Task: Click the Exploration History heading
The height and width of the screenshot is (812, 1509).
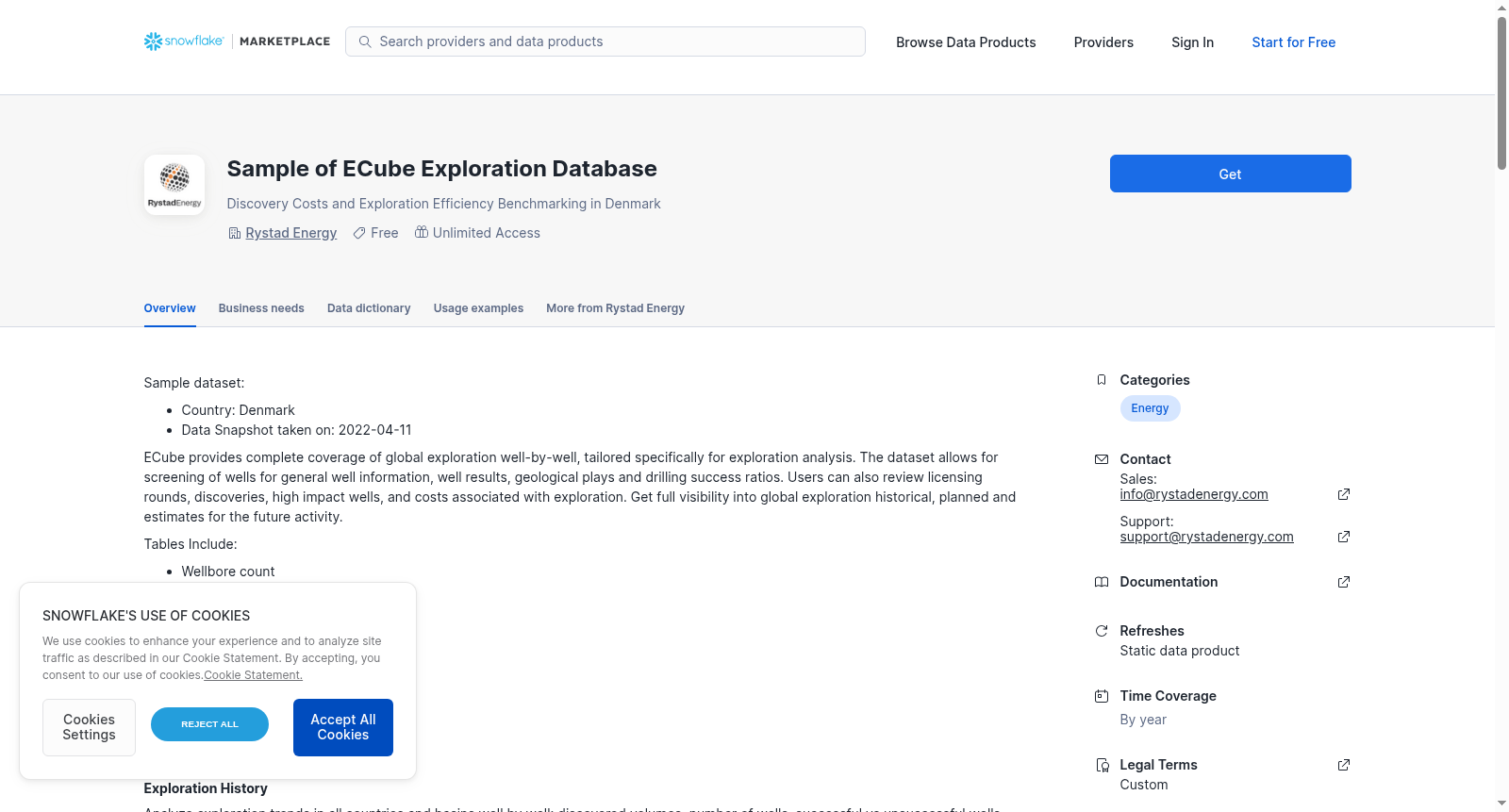Action: pos(206,788)
